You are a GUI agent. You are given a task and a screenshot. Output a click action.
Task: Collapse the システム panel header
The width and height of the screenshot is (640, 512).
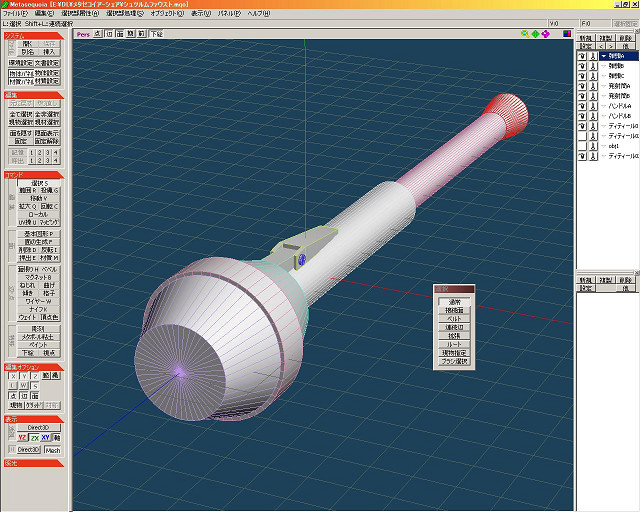click(x=34, y=36)
